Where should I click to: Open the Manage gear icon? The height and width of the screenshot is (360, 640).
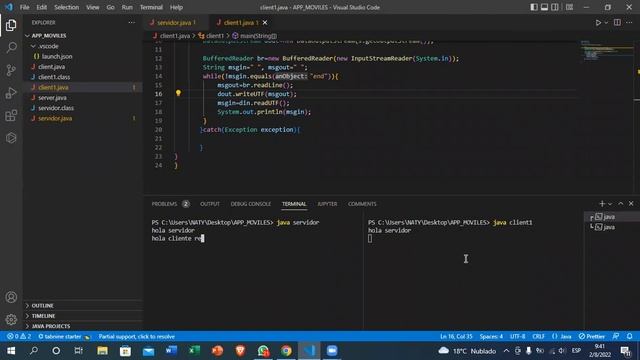[11, 319]
